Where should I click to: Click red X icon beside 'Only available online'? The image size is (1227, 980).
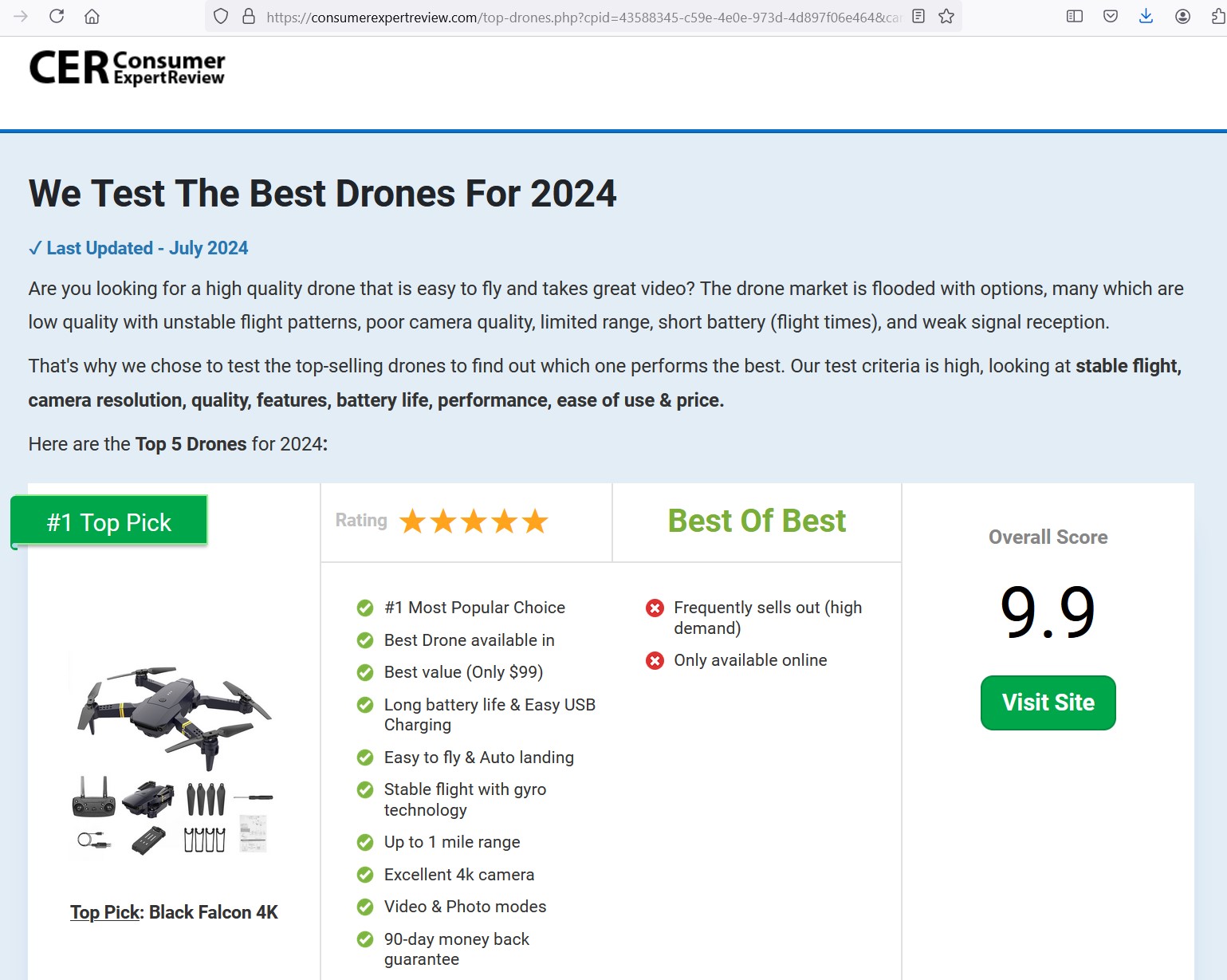tap(655, 661)
